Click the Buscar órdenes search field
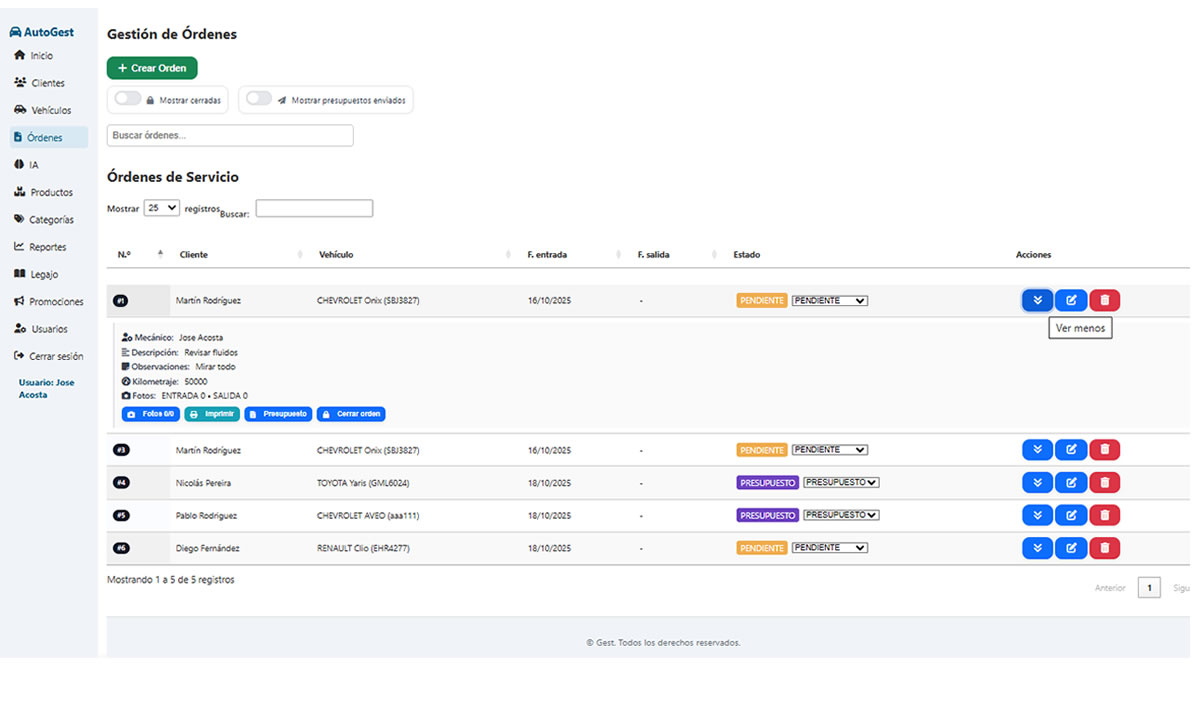The width and height of the screenshot is (1193, 721). pyautogui.click(x=230, y=135)
